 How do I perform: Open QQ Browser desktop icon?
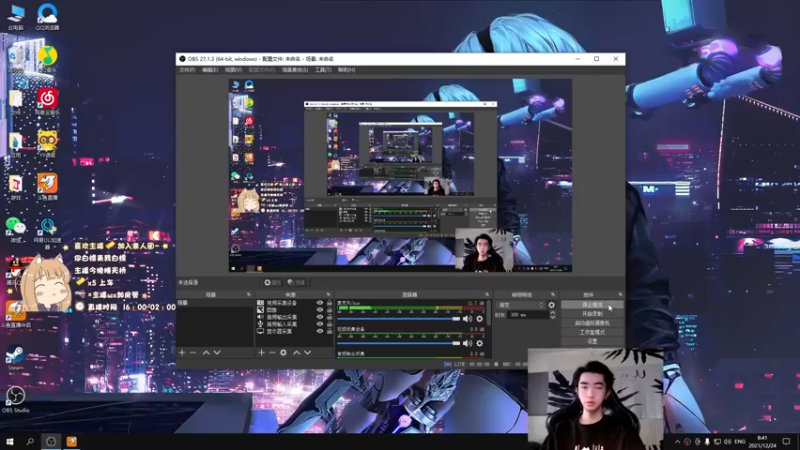pos(47,16)
